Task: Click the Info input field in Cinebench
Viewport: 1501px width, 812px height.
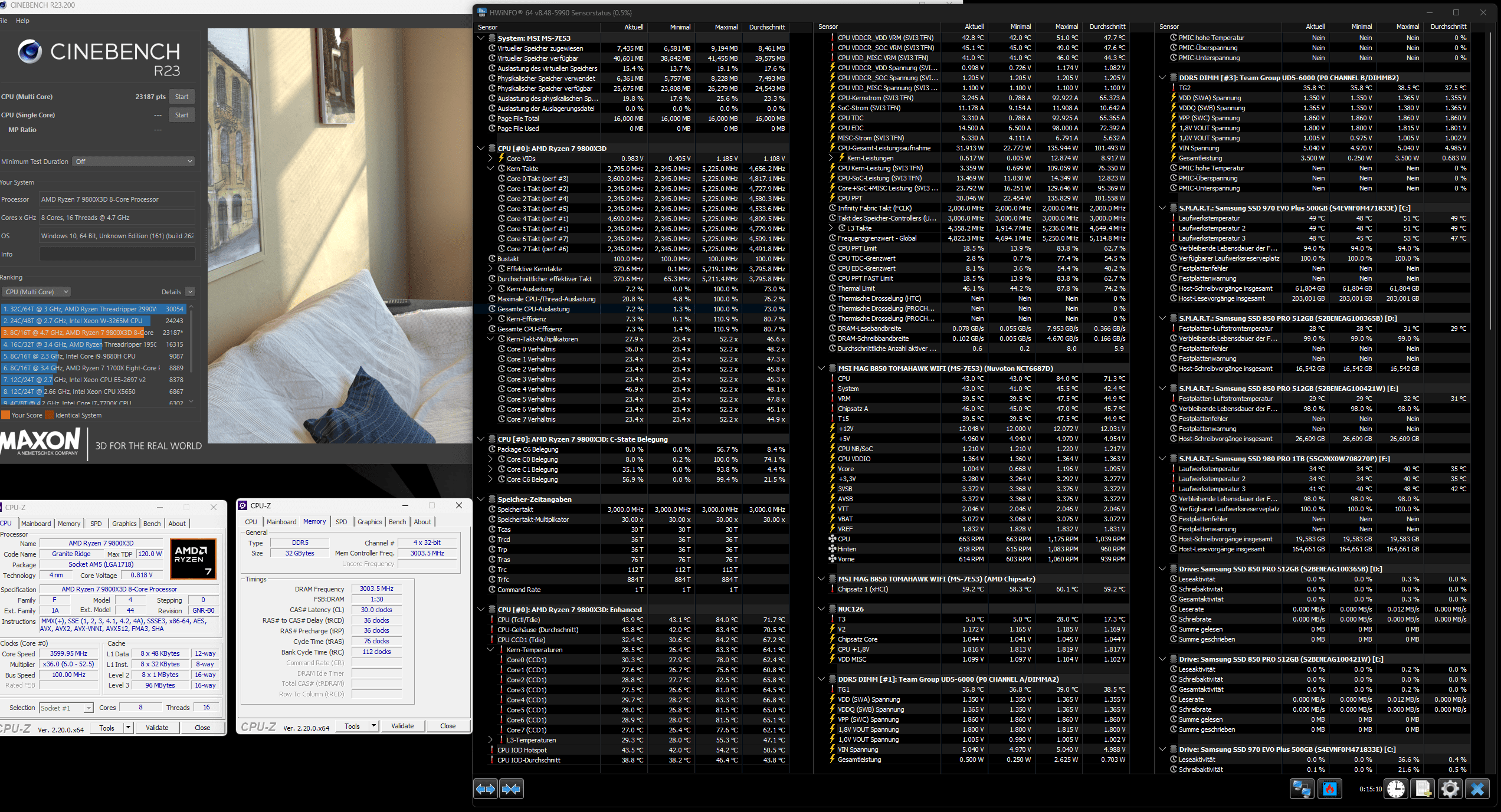Action: 117,254
